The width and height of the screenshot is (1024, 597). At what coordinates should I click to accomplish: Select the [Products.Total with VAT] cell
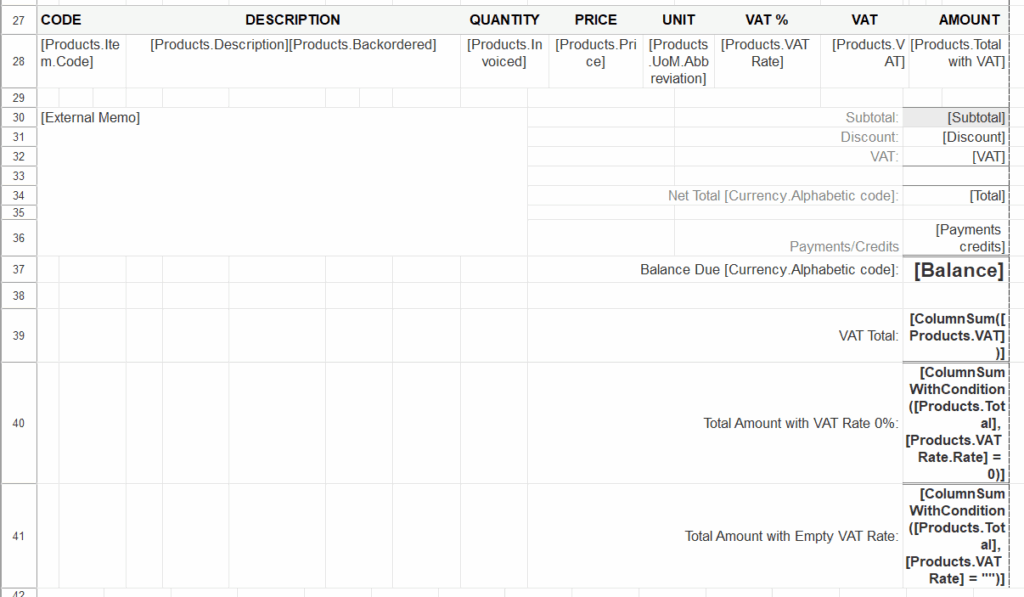click(958, 61)
